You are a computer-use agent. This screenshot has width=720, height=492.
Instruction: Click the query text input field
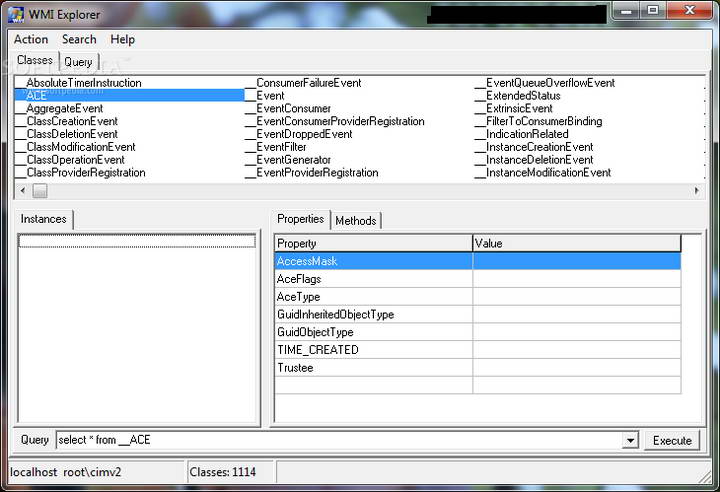[339, 440]
